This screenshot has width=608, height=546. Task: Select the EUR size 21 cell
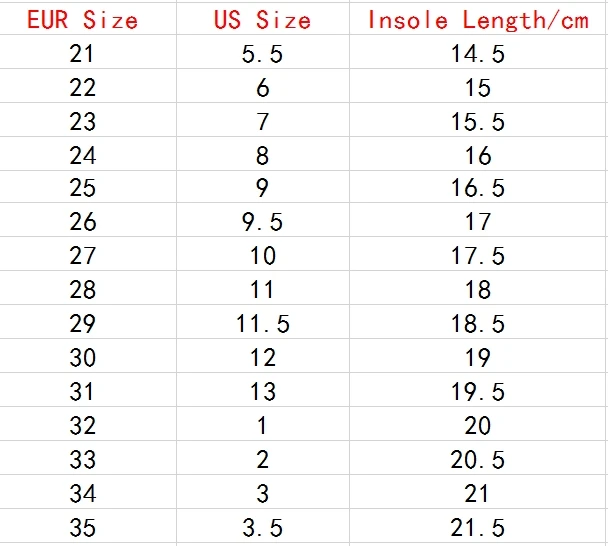(88, 52)
